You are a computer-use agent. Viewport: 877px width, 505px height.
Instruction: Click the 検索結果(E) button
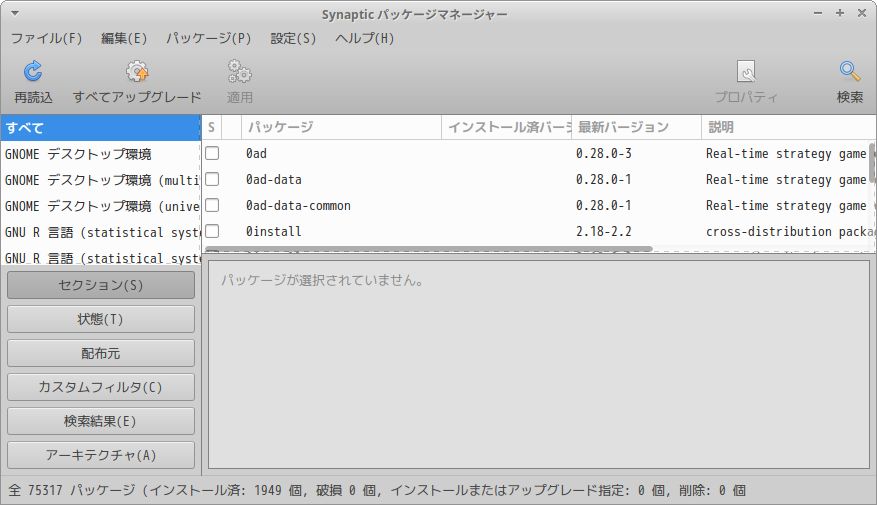(x=101, y=421)
